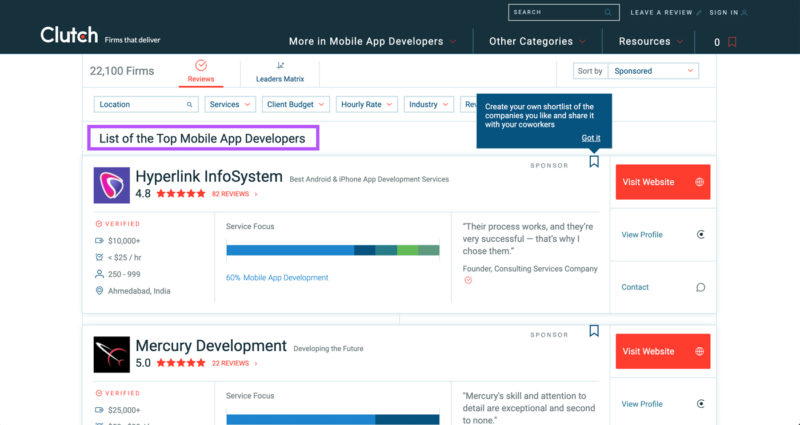Open the Mercury Development company title
This screenshot has height=425, width=800.
click(211, 346)
